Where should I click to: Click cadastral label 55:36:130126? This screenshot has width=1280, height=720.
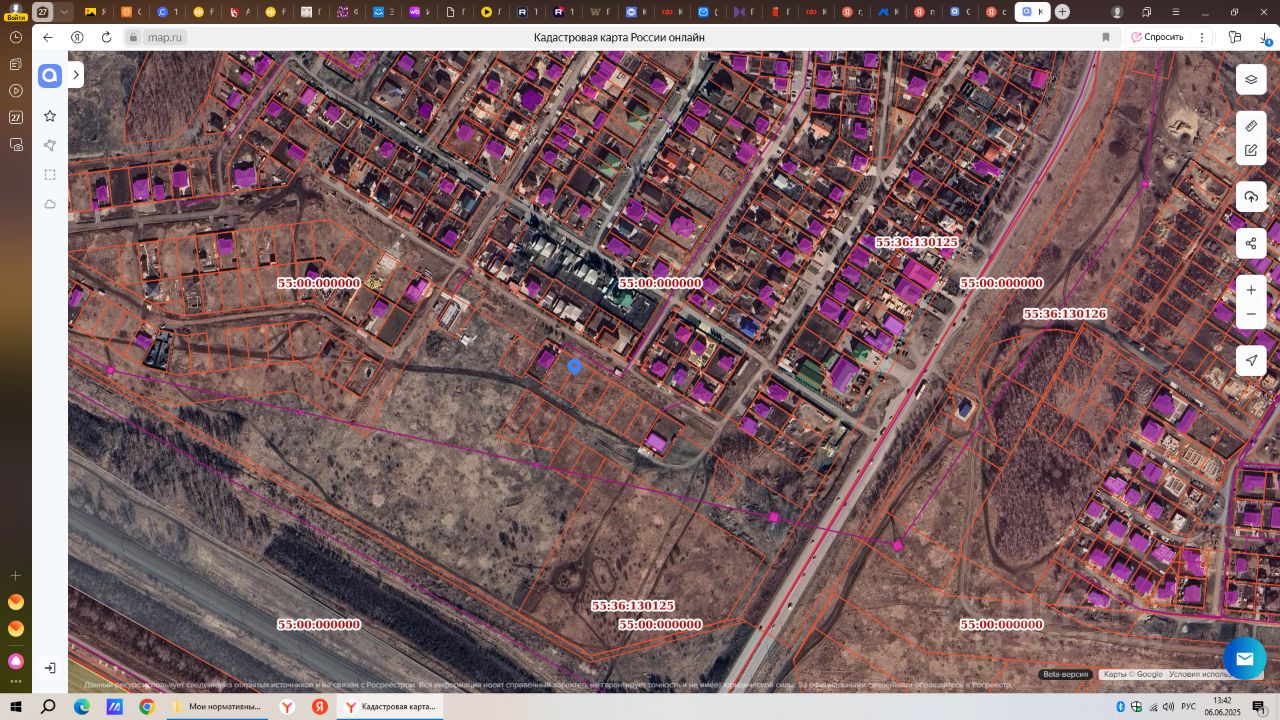1064,314
